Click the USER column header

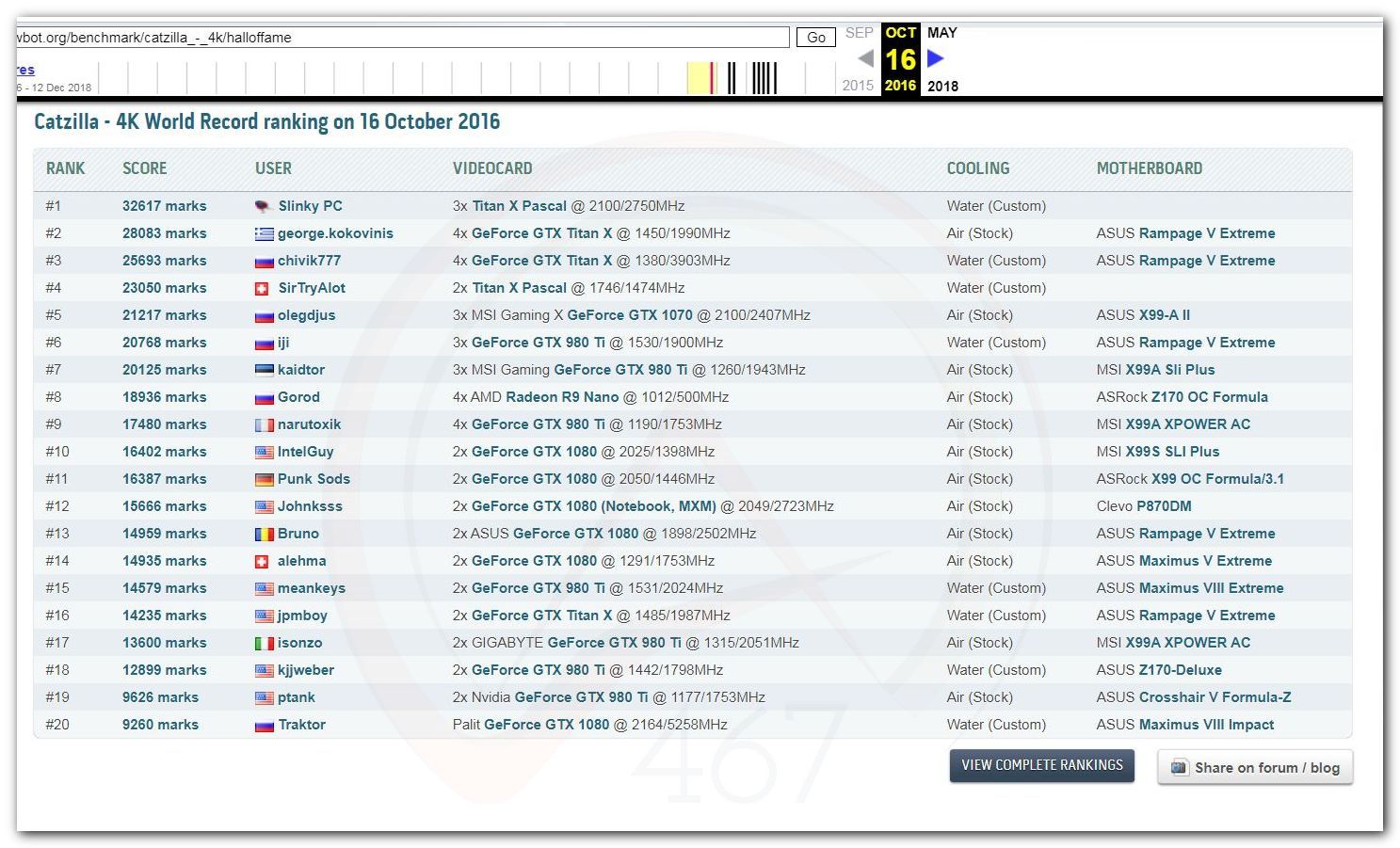point(274,168)
